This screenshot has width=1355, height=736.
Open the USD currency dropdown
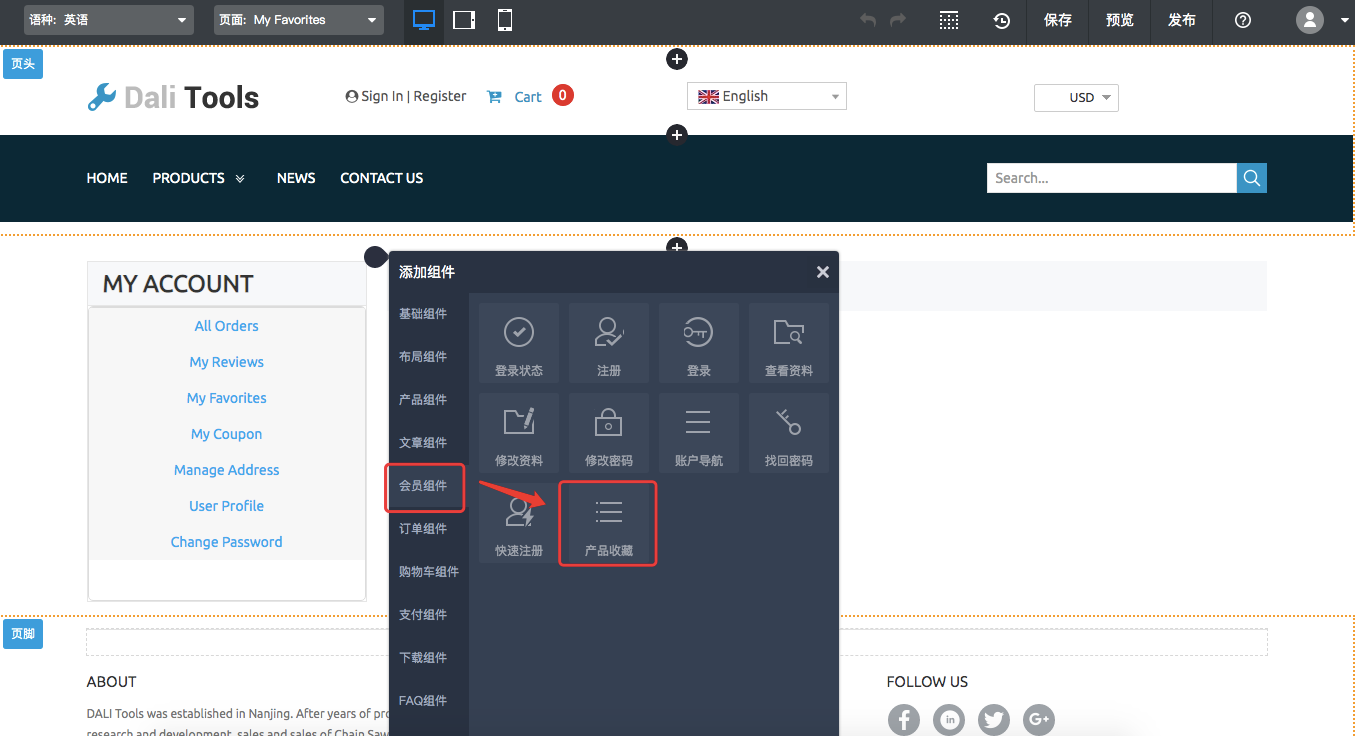click(1076, 97)
